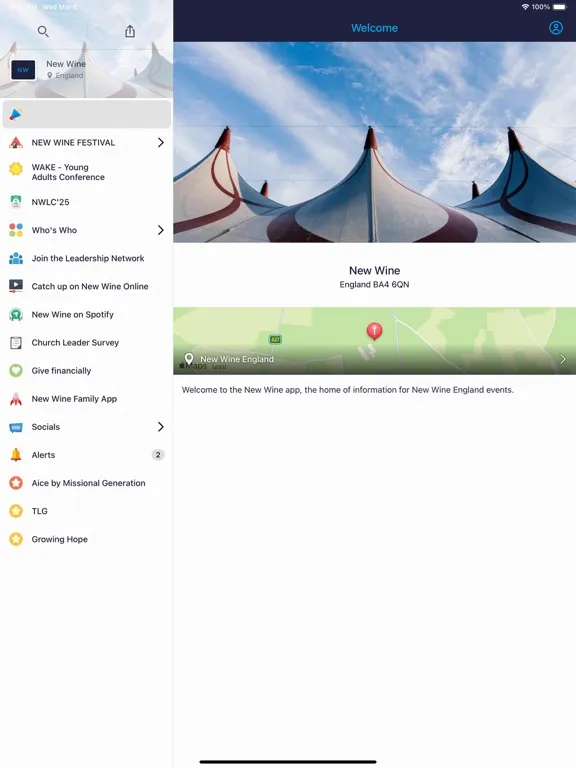Click the New Wine Online video icon
The image size is (576, 768).
tap(16, 286)
